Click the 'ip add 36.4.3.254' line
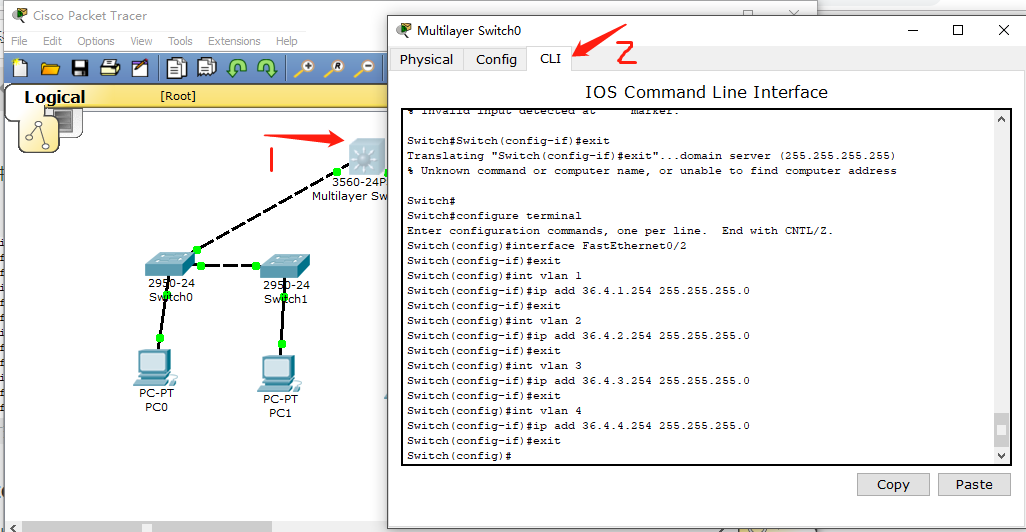 578,381
